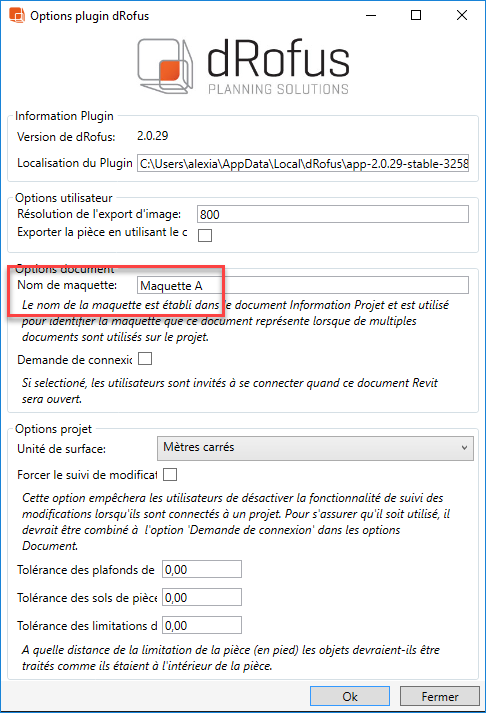Maximize the Options plugin dRofus window
The image size is (486, 713).
[x=416, y=15]
